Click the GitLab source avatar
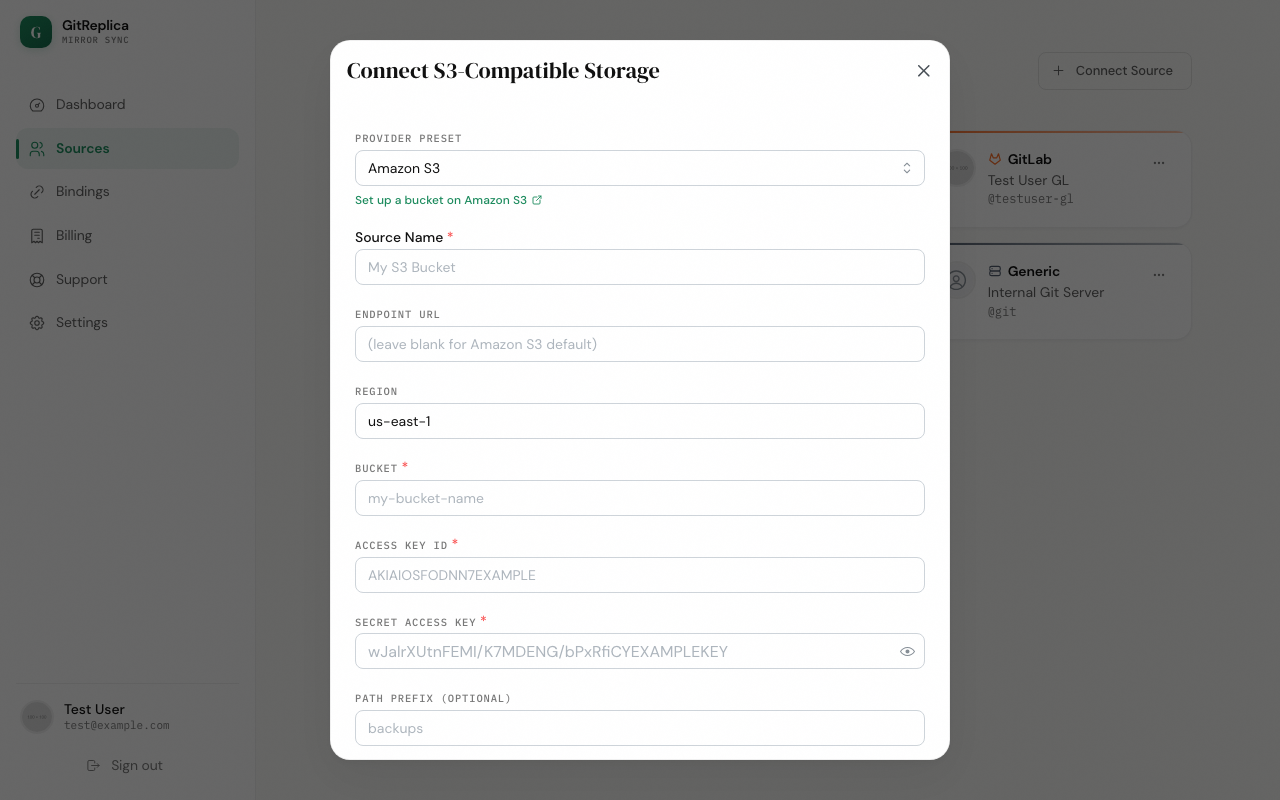 958,168
